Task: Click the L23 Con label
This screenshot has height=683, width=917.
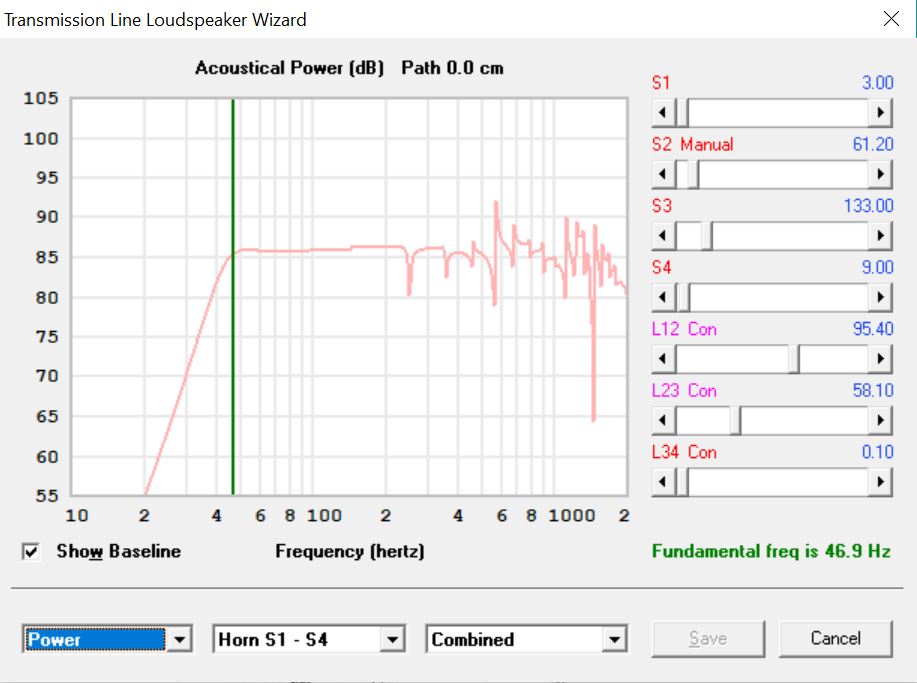Action: (684, 390)
